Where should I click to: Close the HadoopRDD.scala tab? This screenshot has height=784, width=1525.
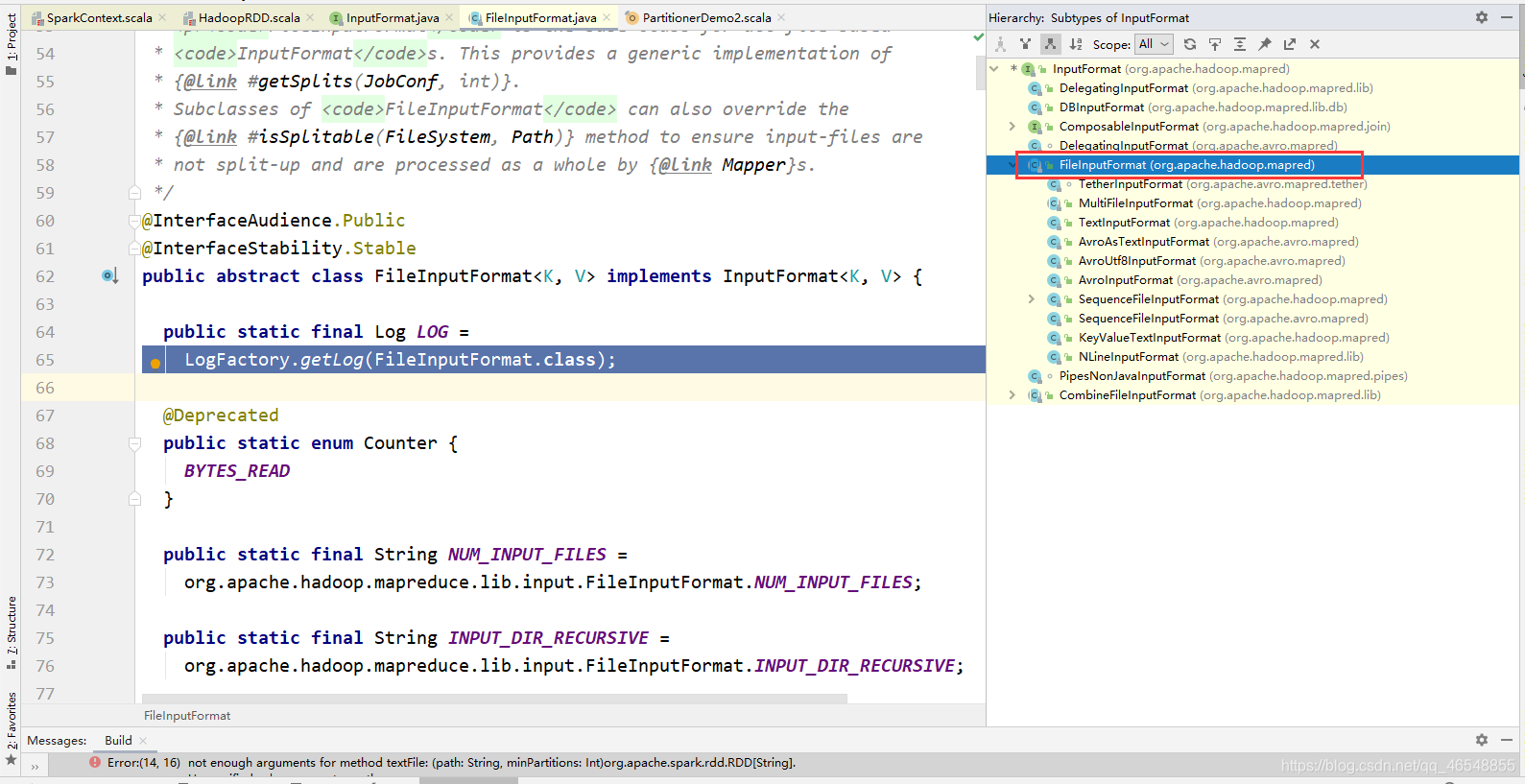point(310,17)
